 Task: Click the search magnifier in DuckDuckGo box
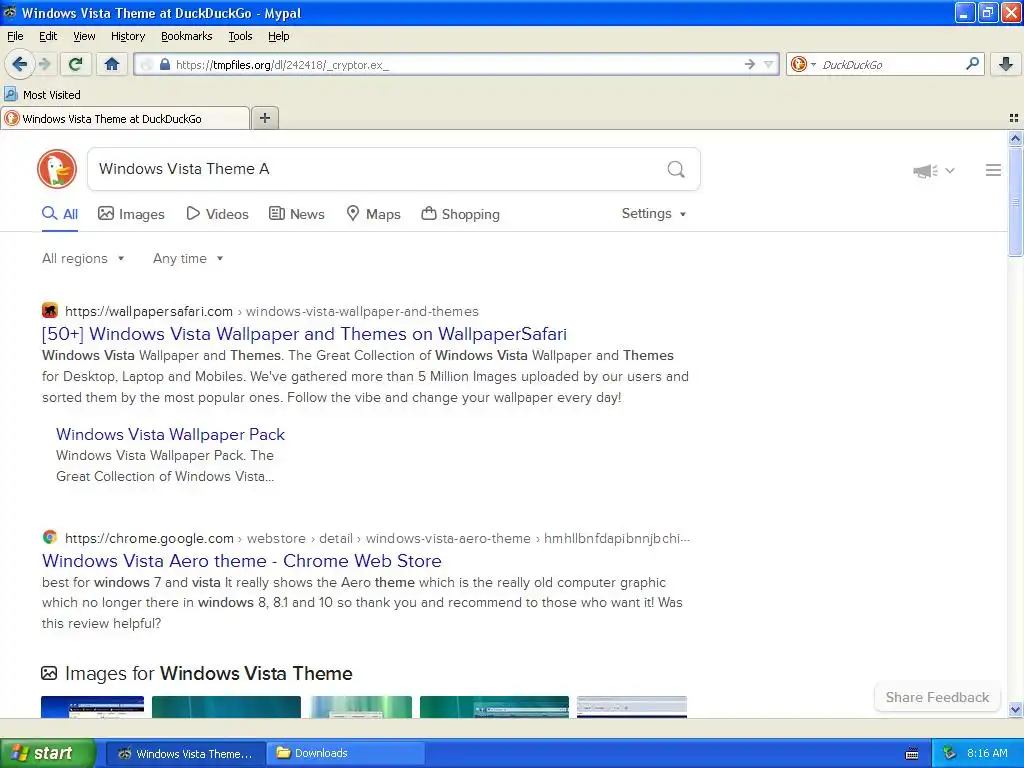676,169
